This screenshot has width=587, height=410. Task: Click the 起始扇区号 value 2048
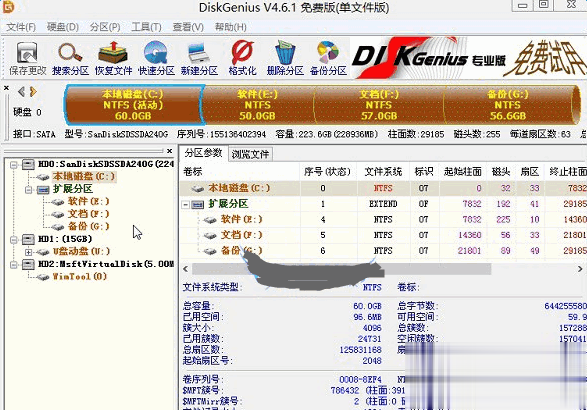point(372,361)
